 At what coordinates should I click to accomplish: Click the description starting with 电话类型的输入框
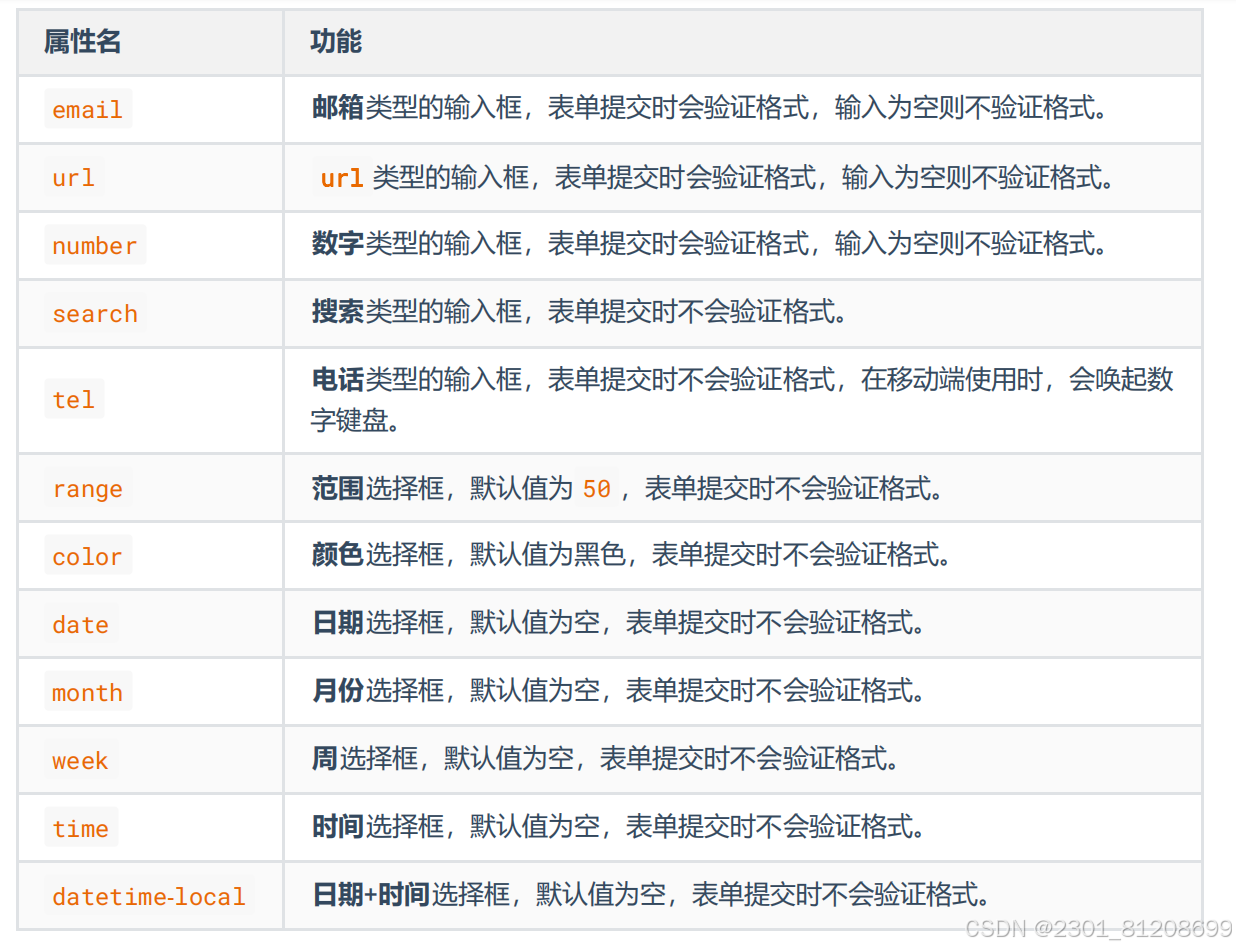click(x=742, y=400)
